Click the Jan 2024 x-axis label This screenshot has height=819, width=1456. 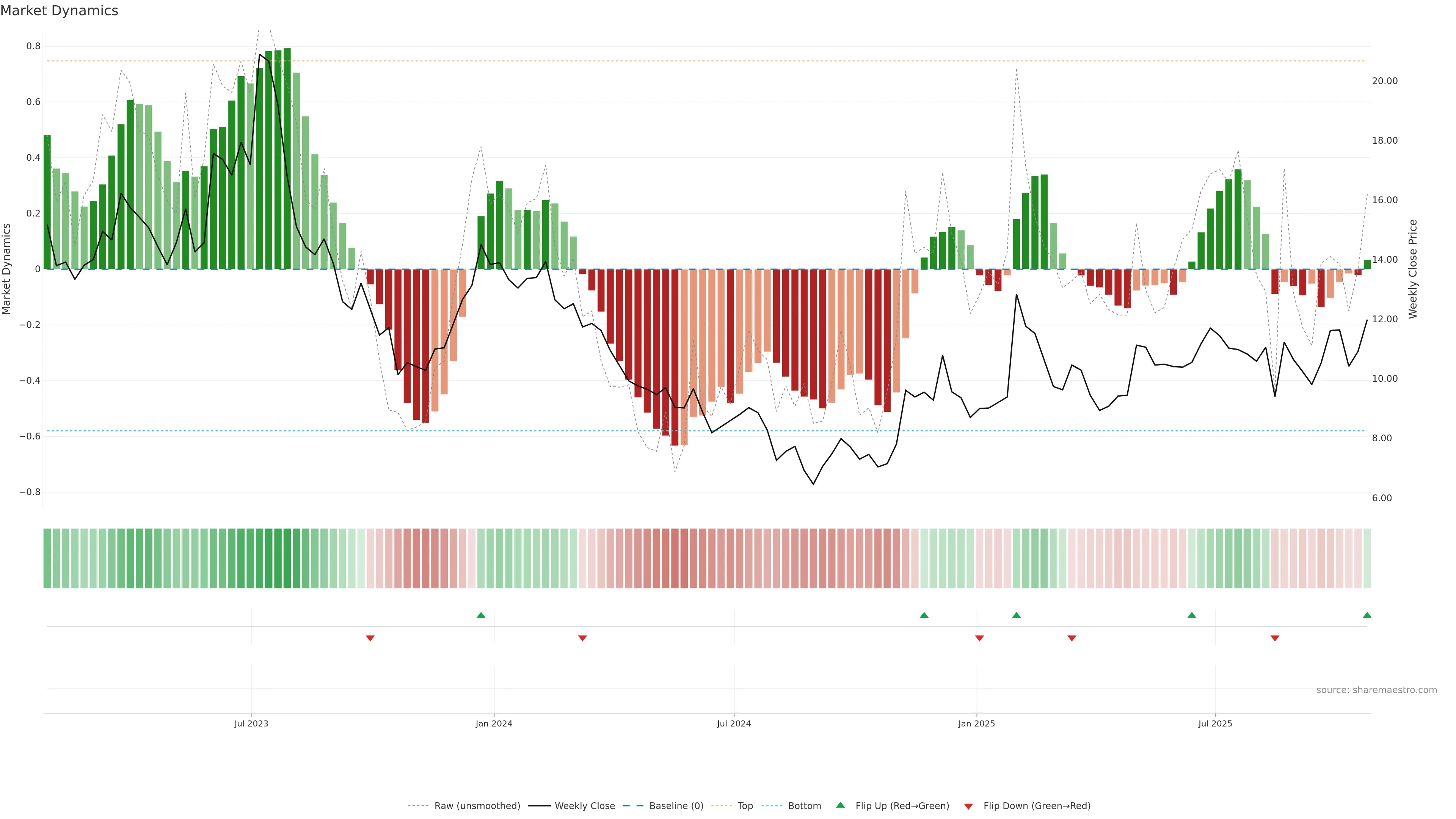pos(493,723)
